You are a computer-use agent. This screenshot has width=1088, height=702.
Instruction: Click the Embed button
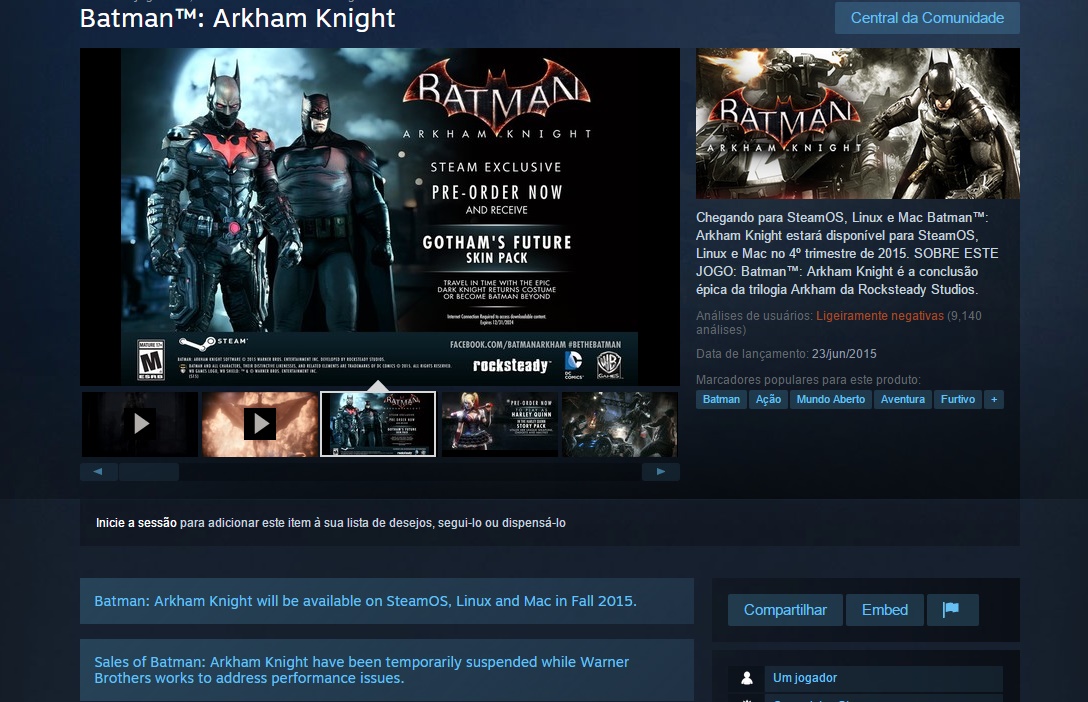(x=885, y=610)
